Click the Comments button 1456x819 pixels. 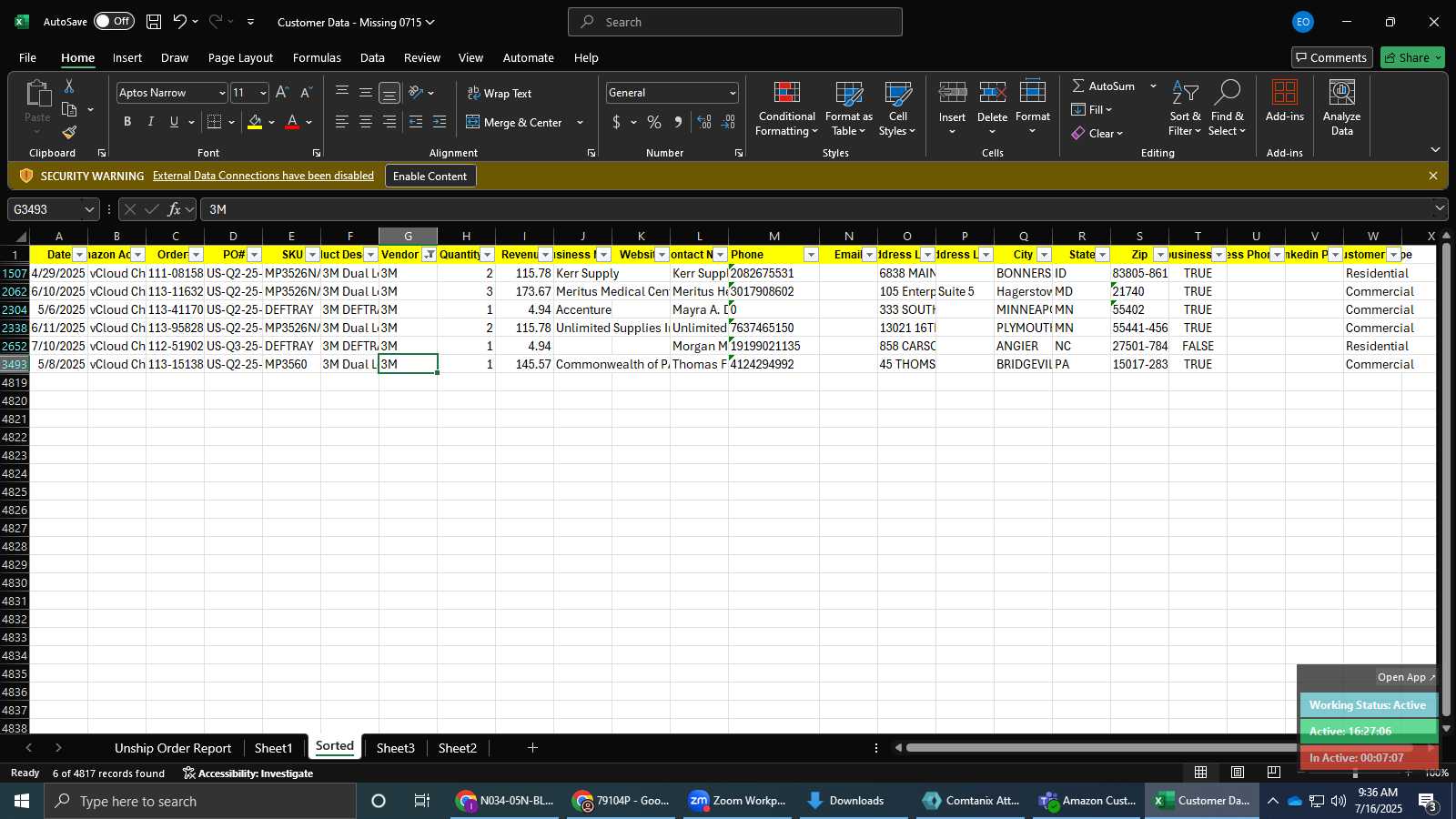pyautogui.click(x=1331, y=57)
